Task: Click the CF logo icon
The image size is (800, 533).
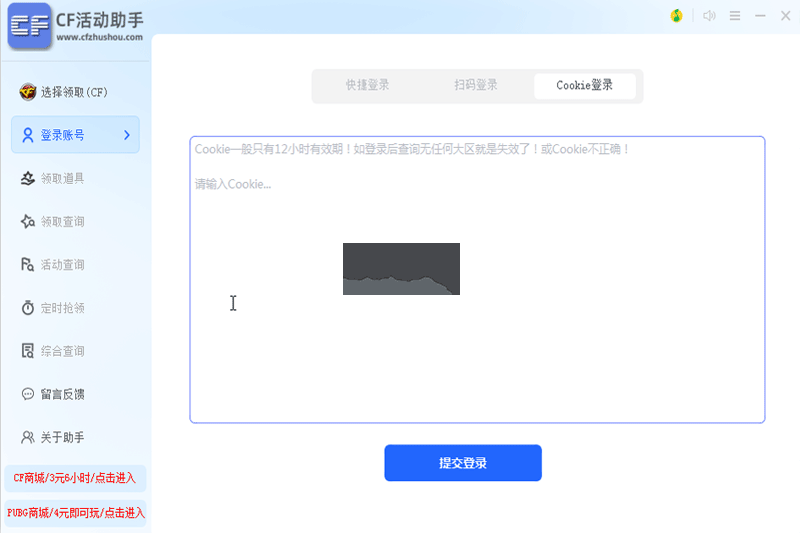Action: pos(30,26)
